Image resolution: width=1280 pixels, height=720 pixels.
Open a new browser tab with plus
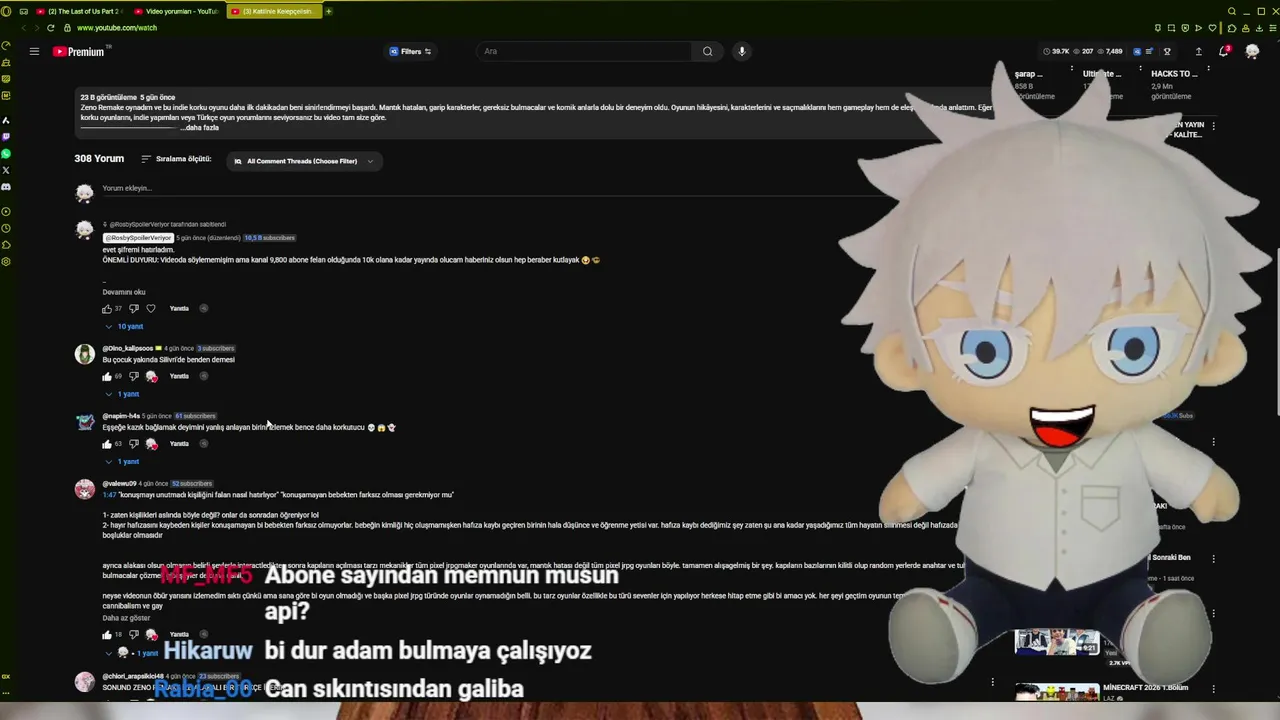tap(328, 11)
